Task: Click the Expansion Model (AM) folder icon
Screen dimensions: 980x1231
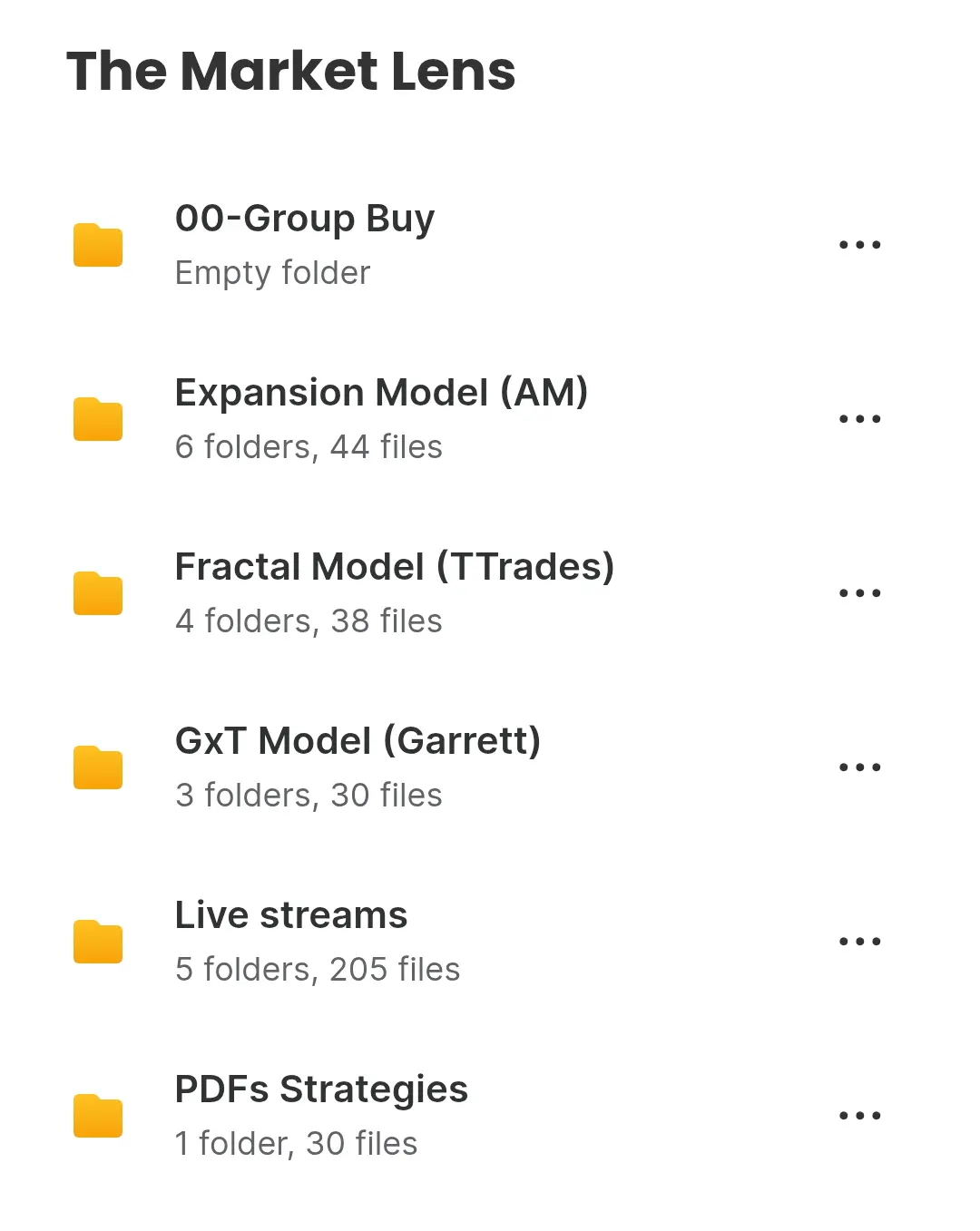Action: 98,419
